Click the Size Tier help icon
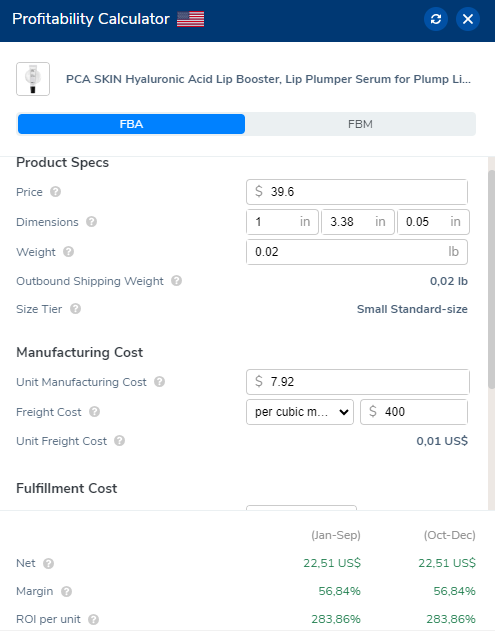495x631 pixels. [x=75, y=309]
